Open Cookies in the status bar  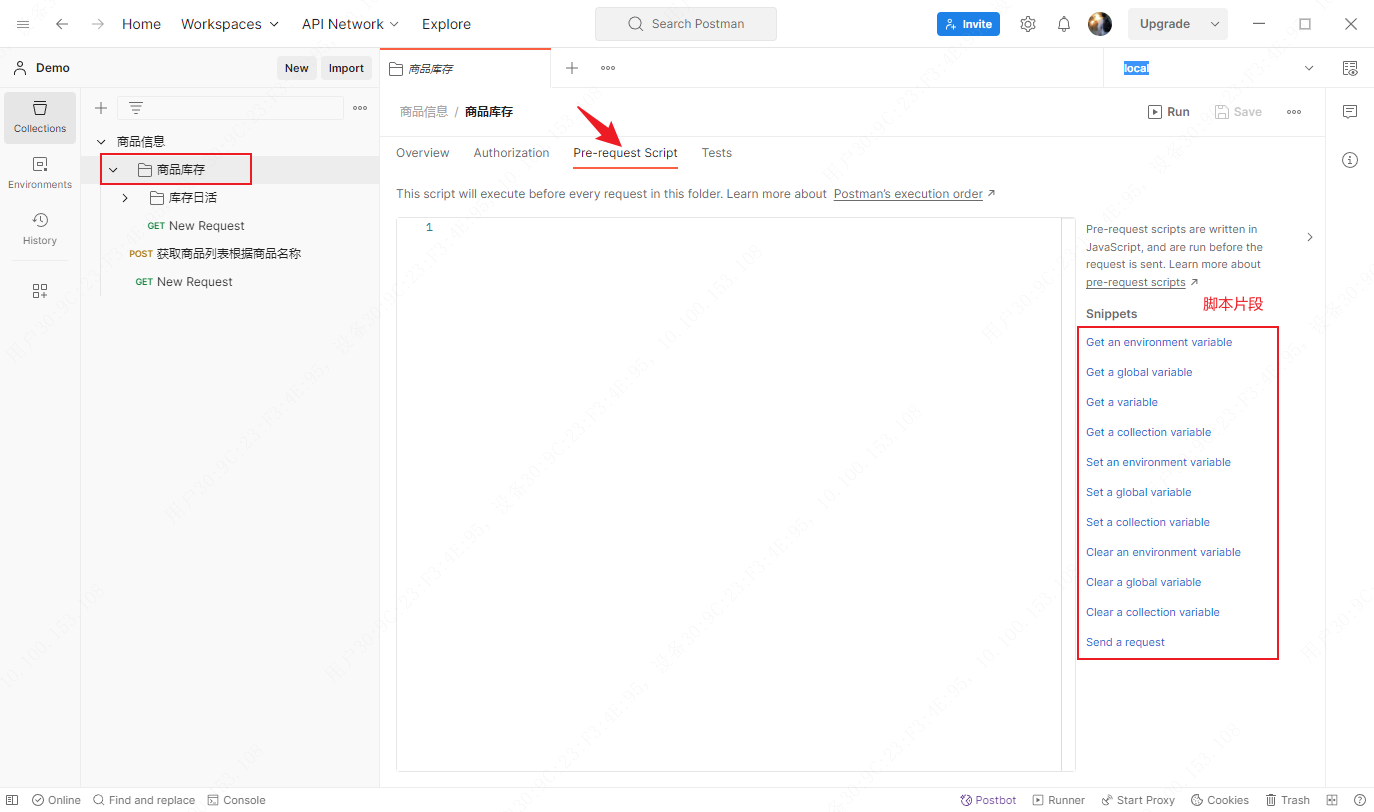tap(1220, 800)
